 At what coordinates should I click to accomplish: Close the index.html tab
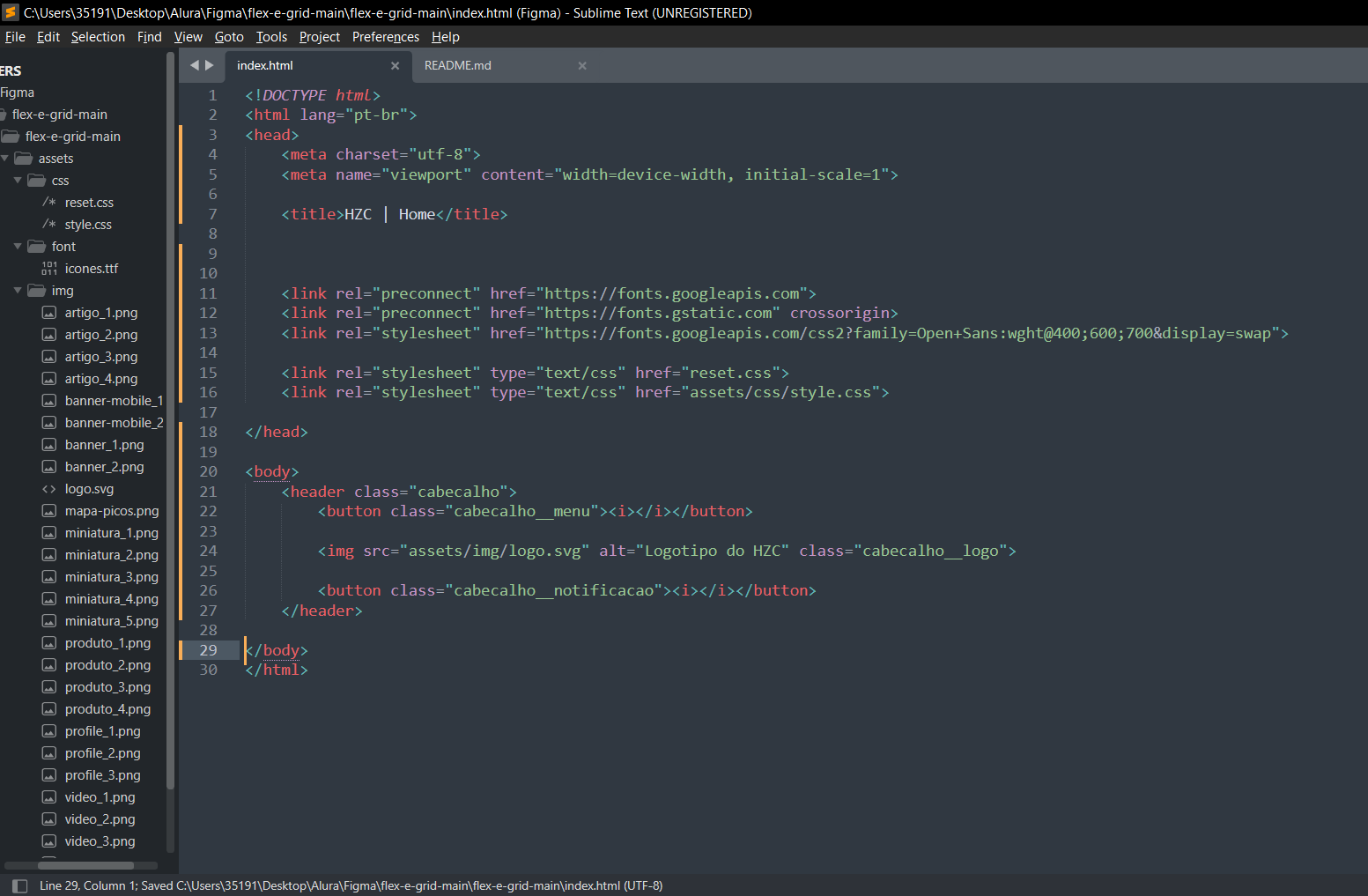coord(395,66)
